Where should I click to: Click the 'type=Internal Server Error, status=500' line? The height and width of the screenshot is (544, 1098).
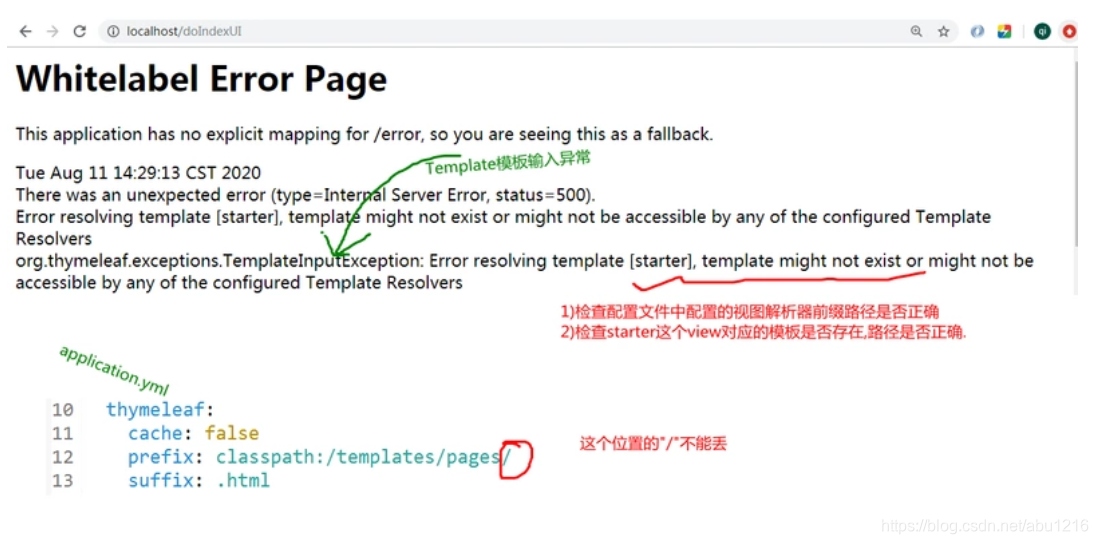[x=305, y=194]
